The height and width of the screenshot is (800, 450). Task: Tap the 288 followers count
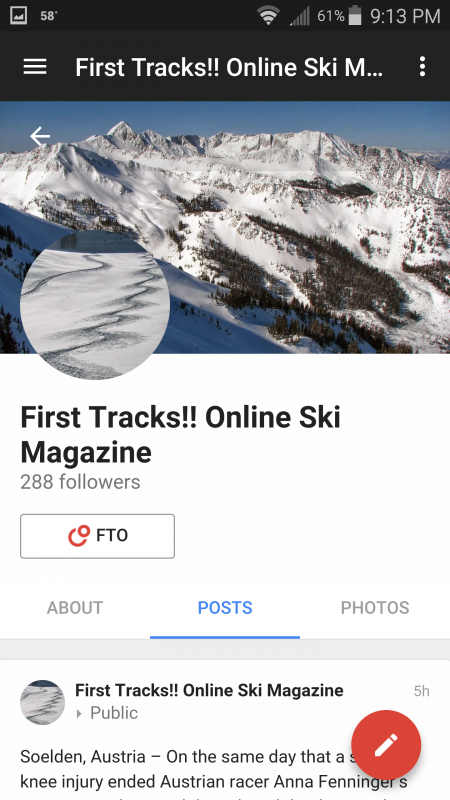pyautogui.click(x=80, y=482)
